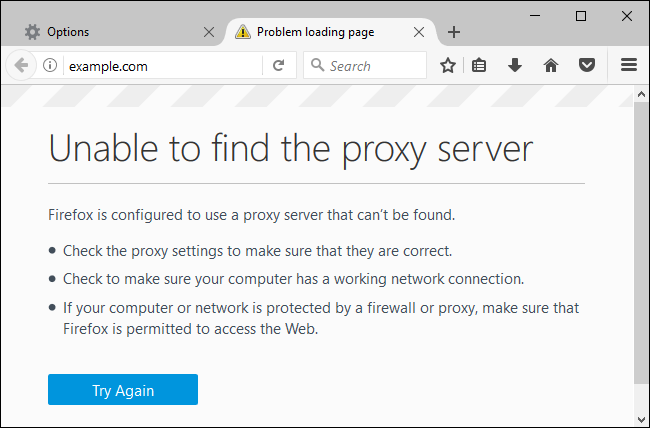Image resolution: width=650 pixels, height=428 pixels.
Task: Click the back arrow button
Action: pos(20,66)
